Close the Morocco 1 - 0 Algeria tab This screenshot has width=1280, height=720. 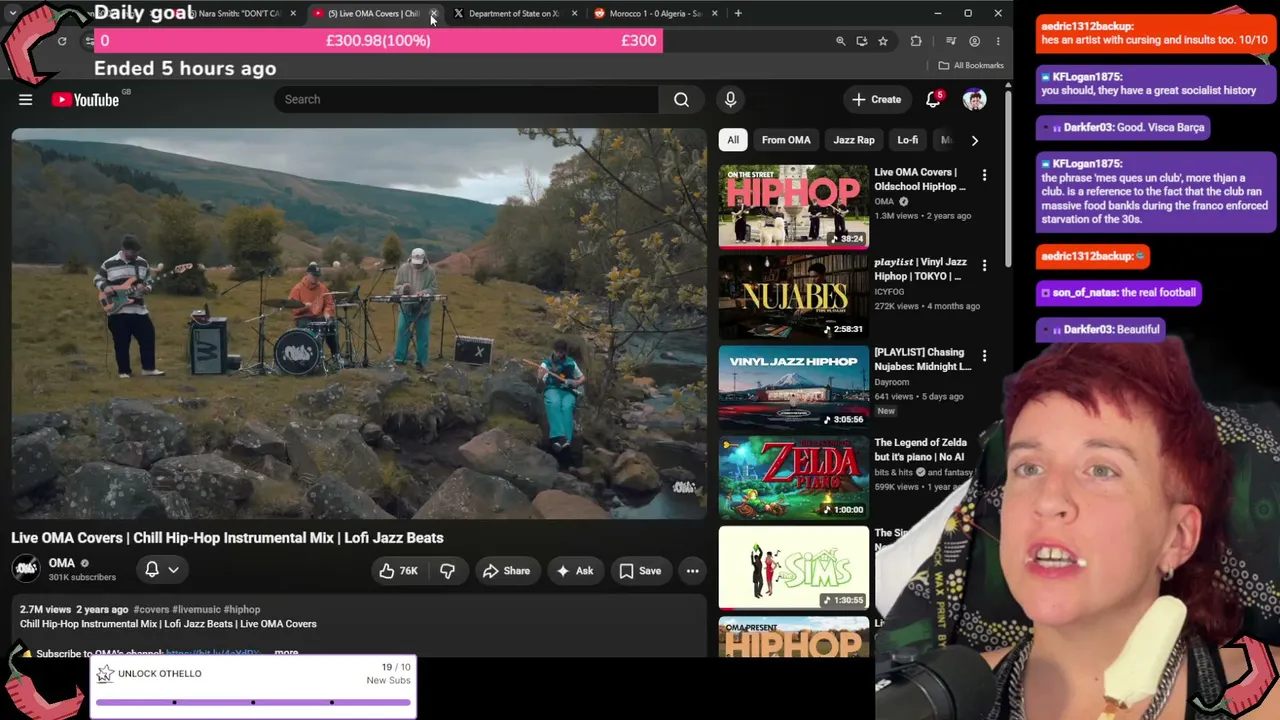tap(714, 13)
